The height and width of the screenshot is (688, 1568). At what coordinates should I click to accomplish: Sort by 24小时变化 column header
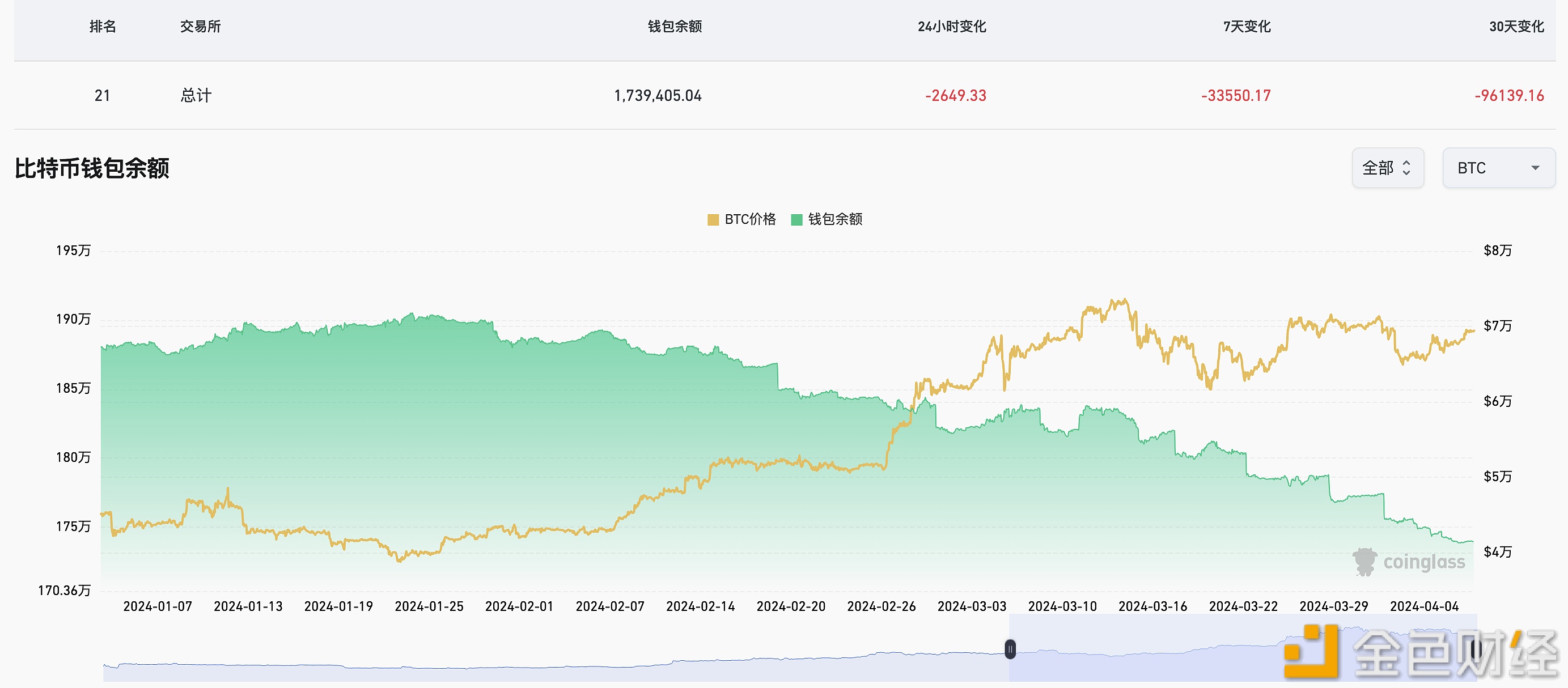click(x=951, y=27)
